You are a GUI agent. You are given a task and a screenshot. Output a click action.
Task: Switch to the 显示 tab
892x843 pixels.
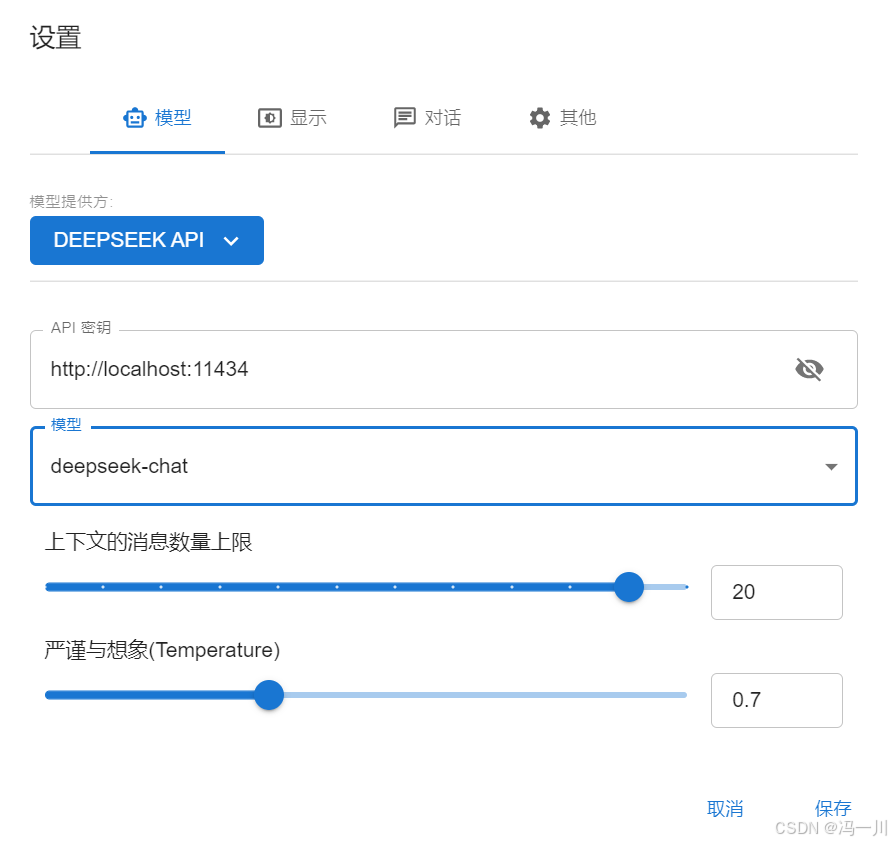(292, 118)
